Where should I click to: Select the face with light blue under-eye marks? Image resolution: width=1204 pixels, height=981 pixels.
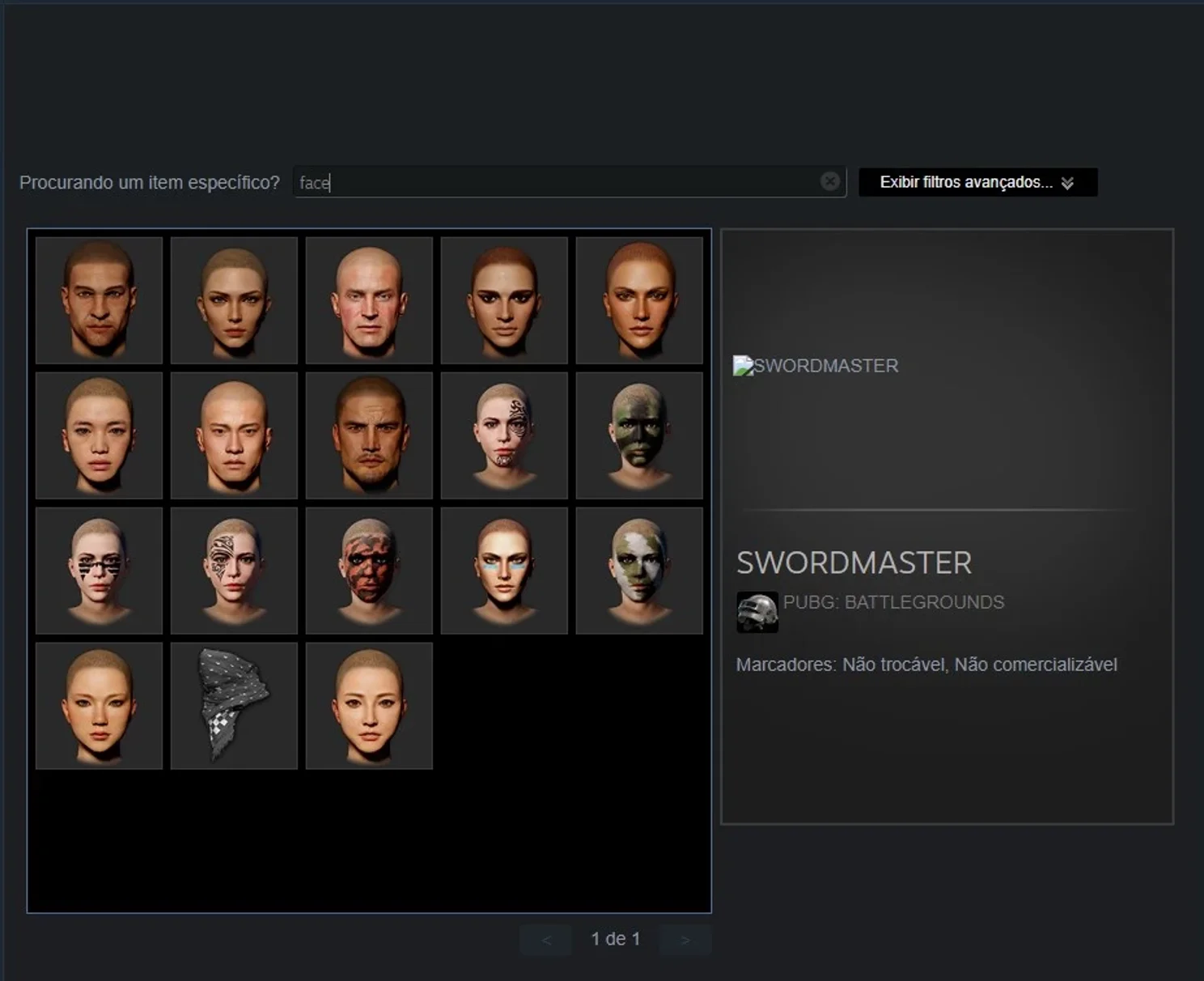tap(504, 571)
